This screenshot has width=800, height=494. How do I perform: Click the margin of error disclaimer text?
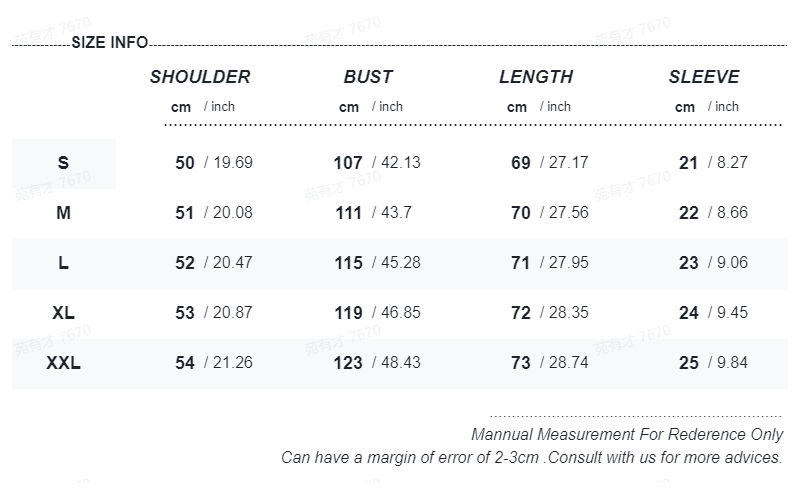(532, 457)
